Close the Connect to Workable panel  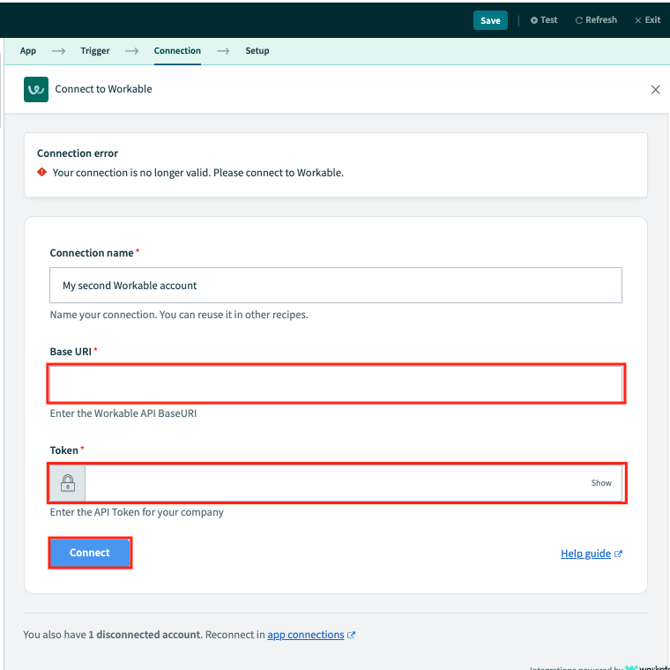click(655, 90)
